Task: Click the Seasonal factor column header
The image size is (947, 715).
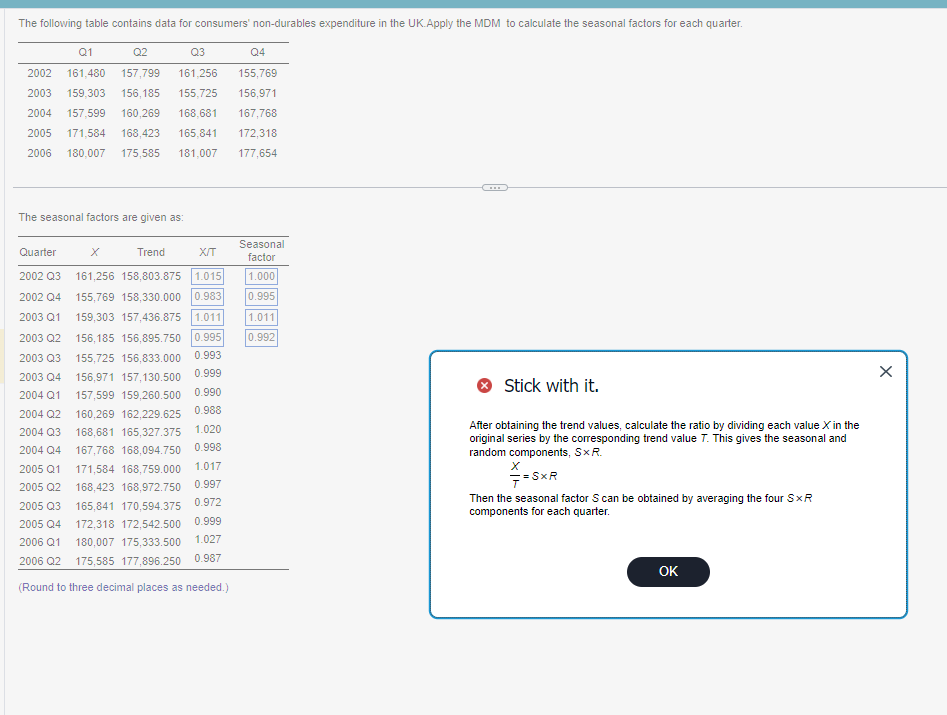Action: [262, 251]
